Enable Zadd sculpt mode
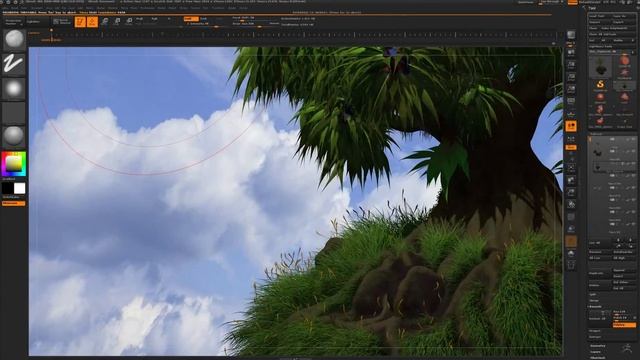This screenshot has width=640, height=360. click(191, 19)
